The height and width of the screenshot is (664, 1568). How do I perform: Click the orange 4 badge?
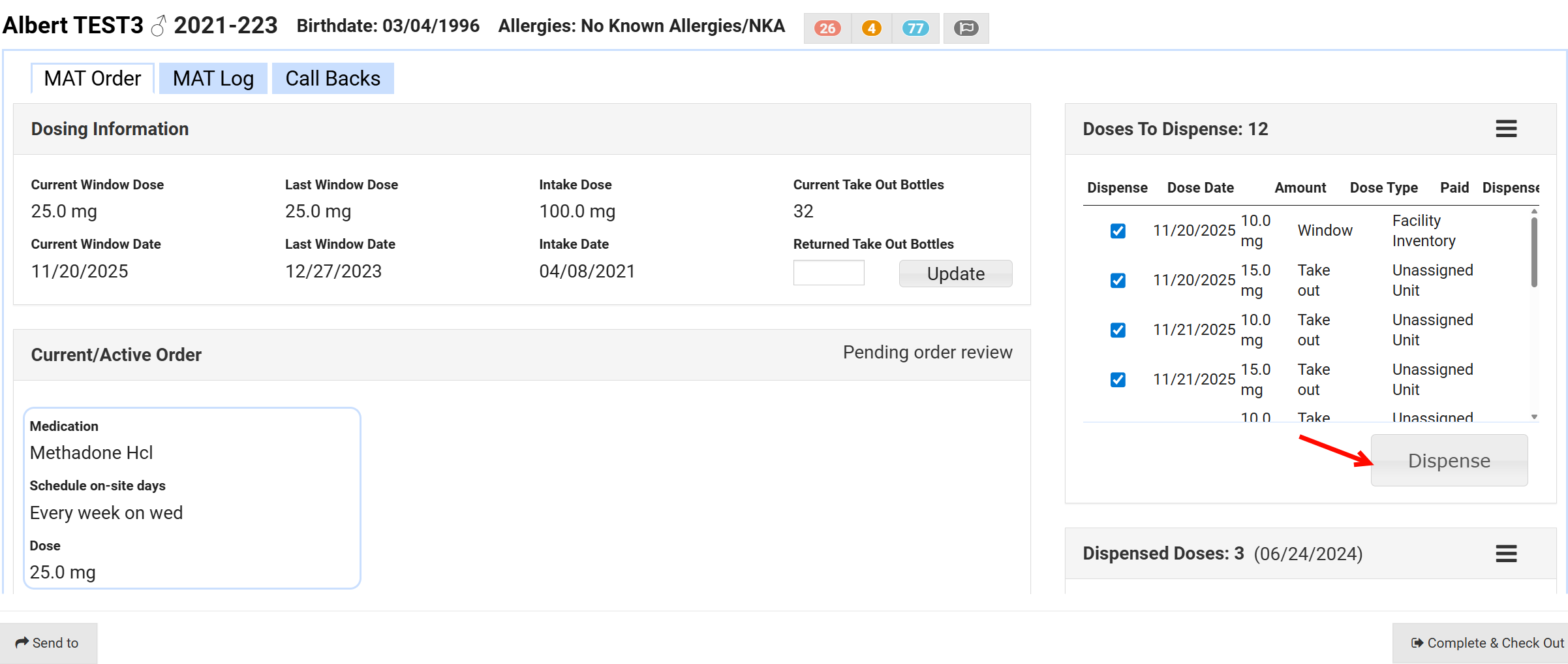(871, 28)
